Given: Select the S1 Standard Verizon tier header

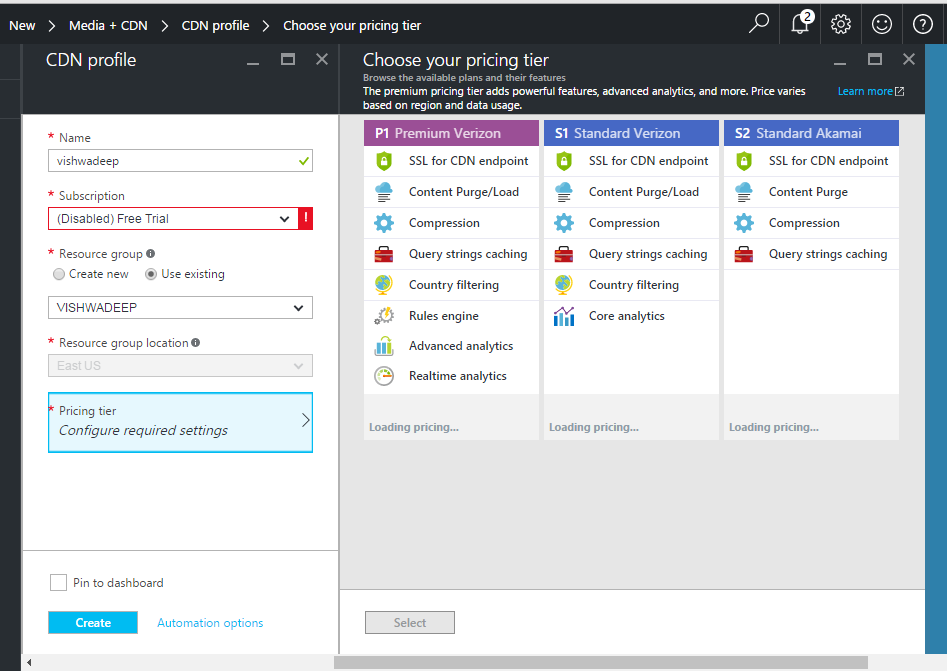Looking at the screenshot, I should (631, 133).
